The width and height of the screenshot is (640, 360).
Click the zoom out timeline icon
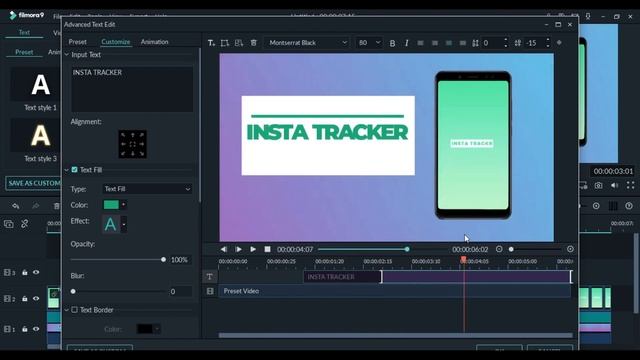pyautogui.click(x=499, y=249)
